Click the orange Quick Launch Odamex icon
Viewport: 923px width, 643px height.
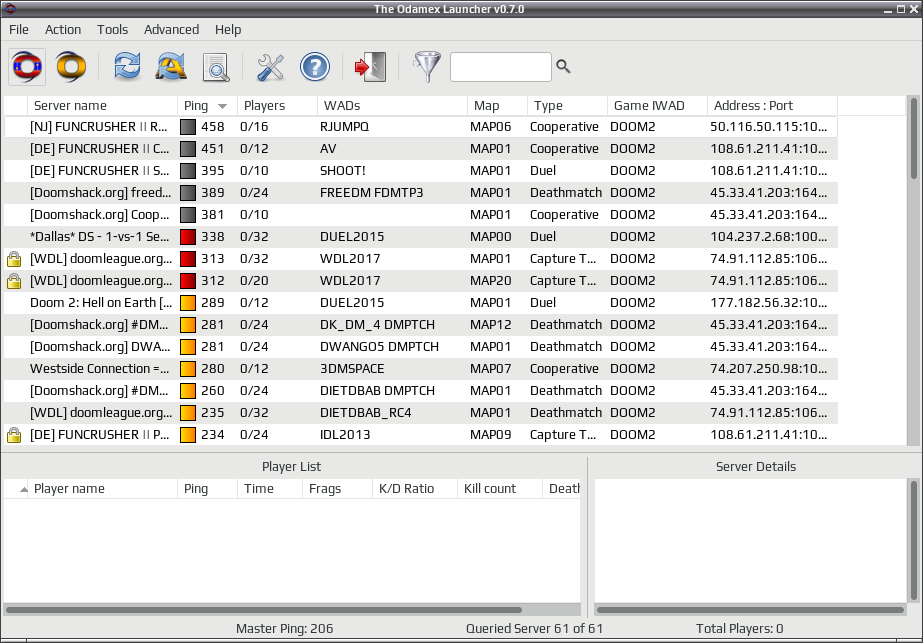(x=71, y=67)
